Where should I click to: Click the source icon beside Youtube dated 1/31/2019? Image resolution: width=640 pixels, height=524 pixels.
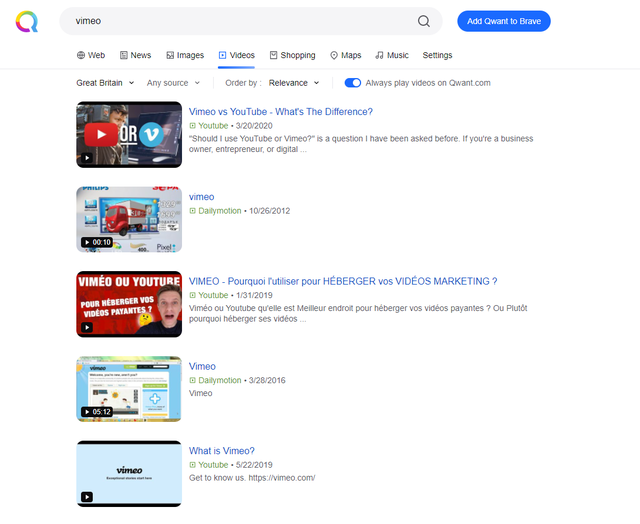click(x=192, y=295)
